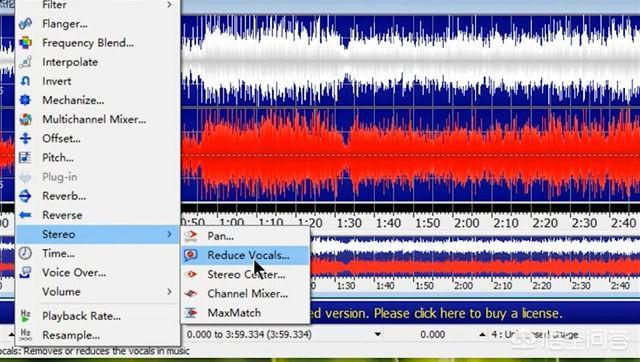Click the red waveform in overview strip
640x362 pixels.
click(473, 268)
